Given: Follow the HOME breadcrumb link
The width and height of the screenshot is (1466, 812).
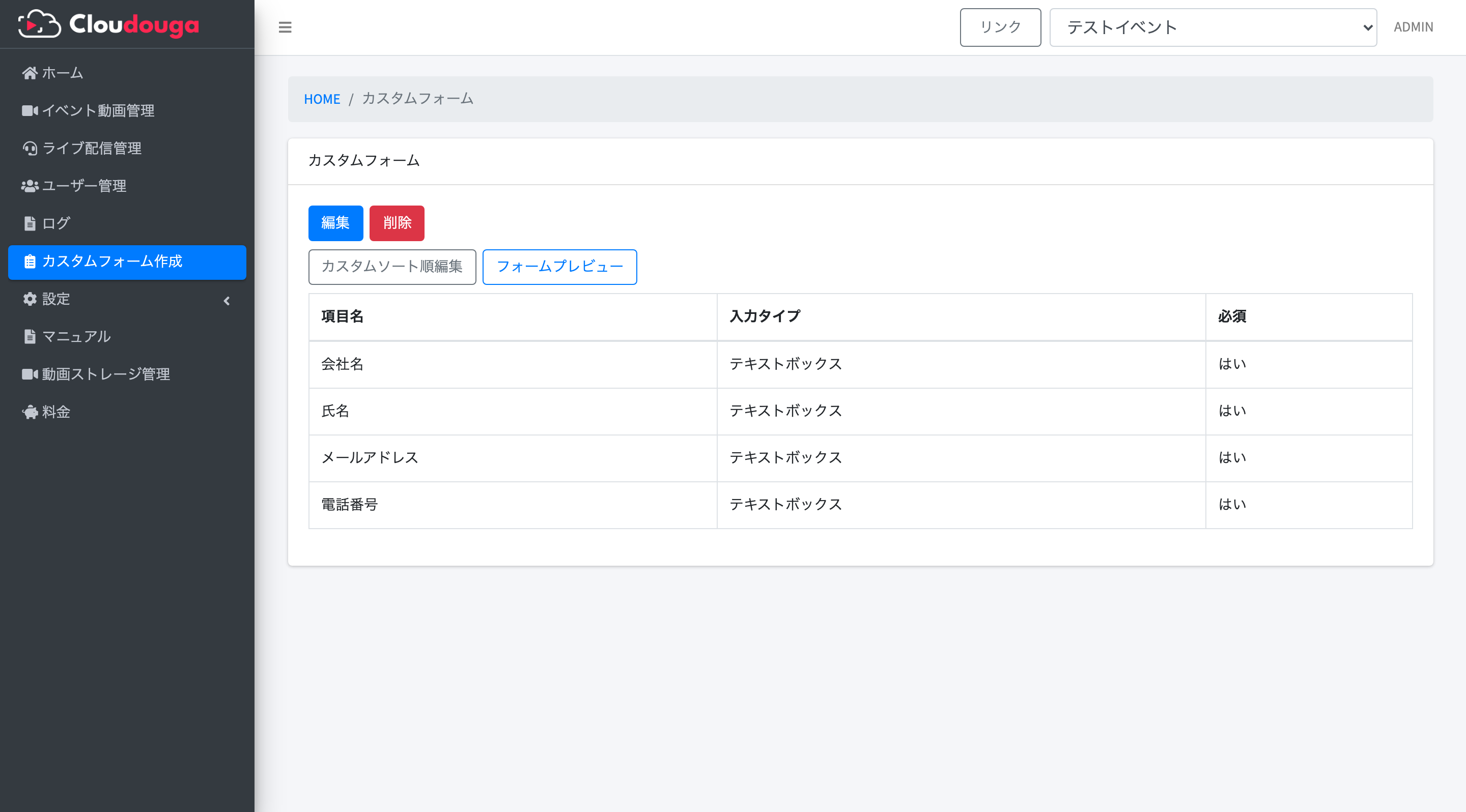Looking at the screenshot, I should coord(322,99).
